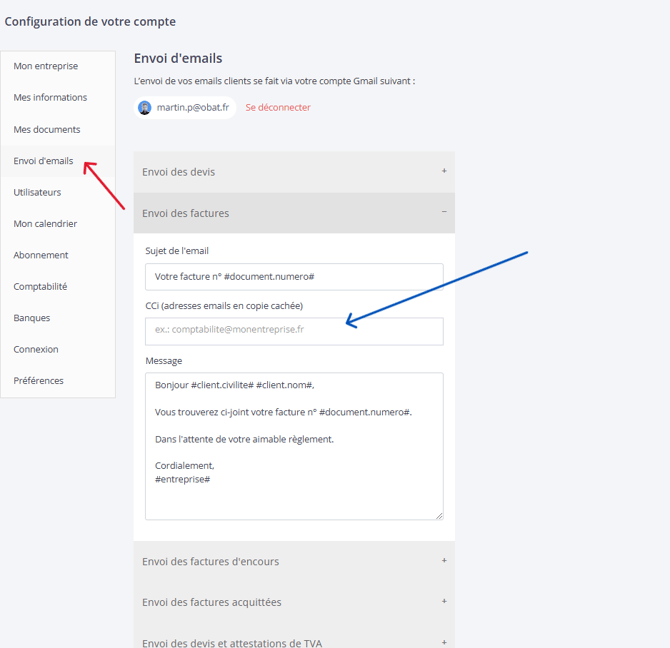Image resolution: width=670 pixels, height=648 pixels.
Task: Expand Envoi des devis et attestations de TVA
Action: point(294,640)
